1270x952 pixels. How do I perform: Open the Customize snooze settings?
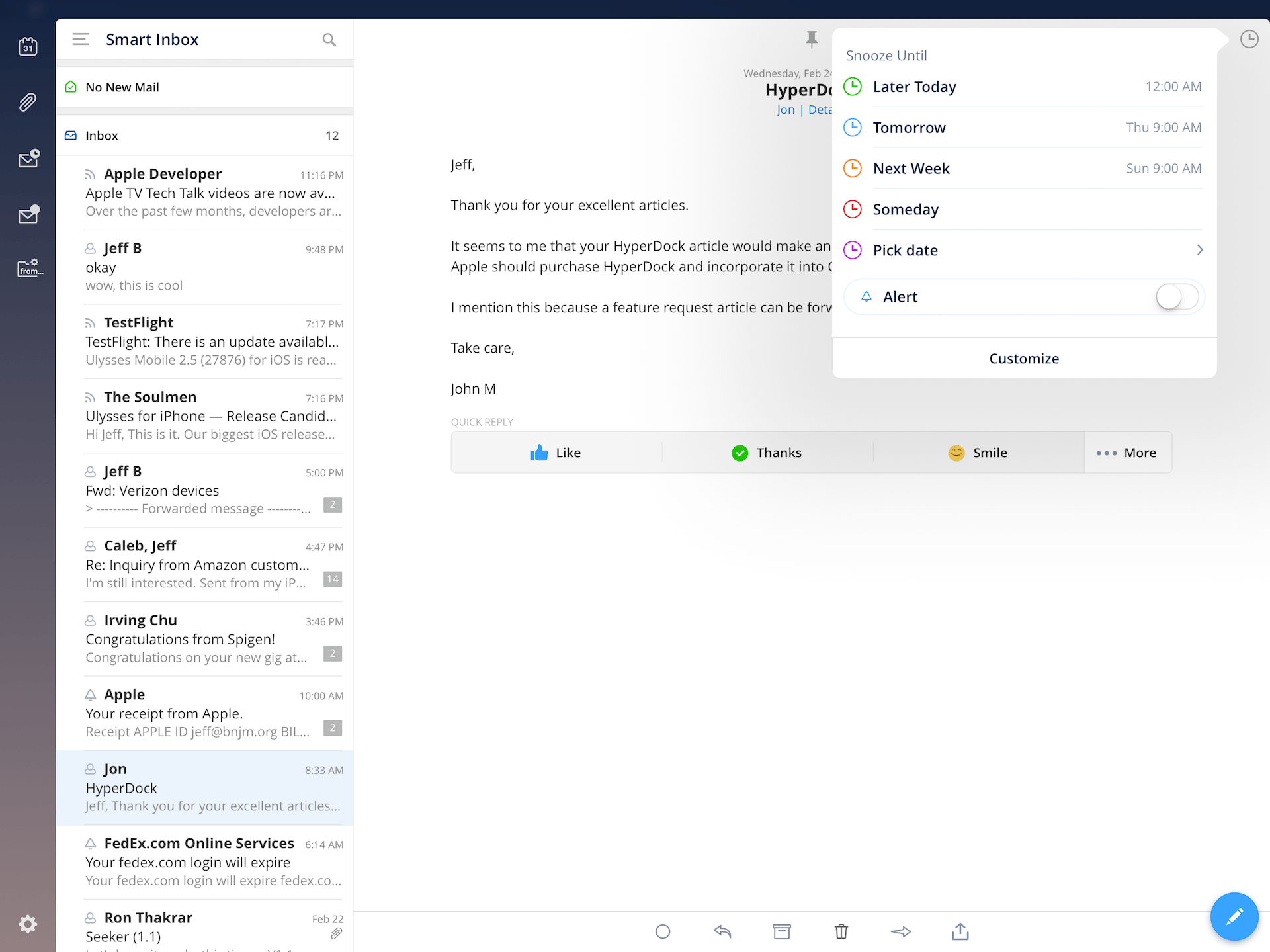coord(1024,358)
